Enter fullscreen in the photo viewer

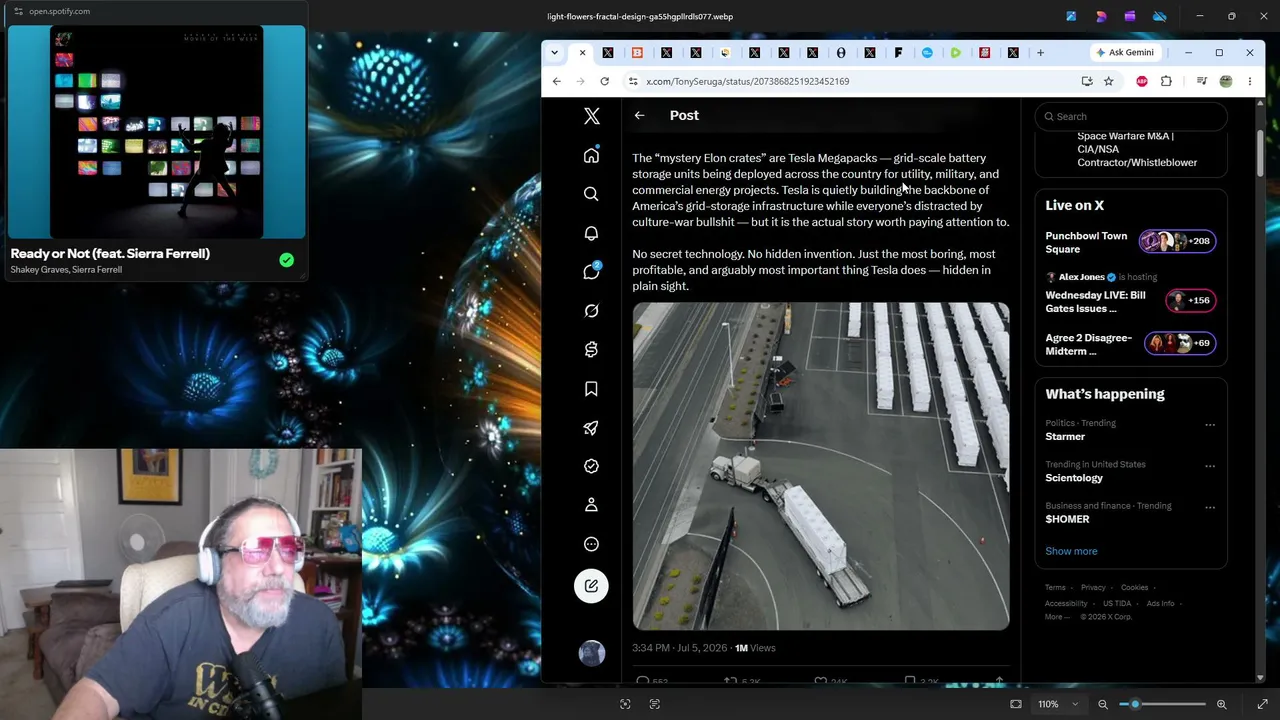pyautogui.click(x=1262, y=704)
